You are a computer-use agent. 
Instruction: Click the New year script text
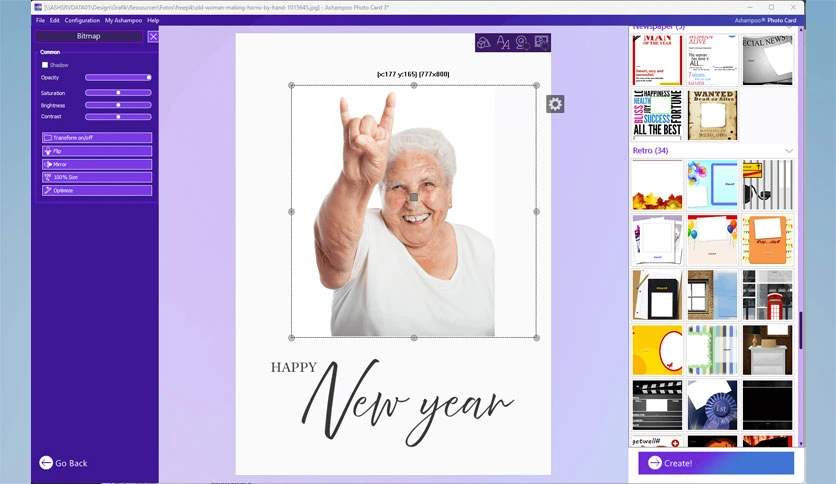[x=408, y=404]
